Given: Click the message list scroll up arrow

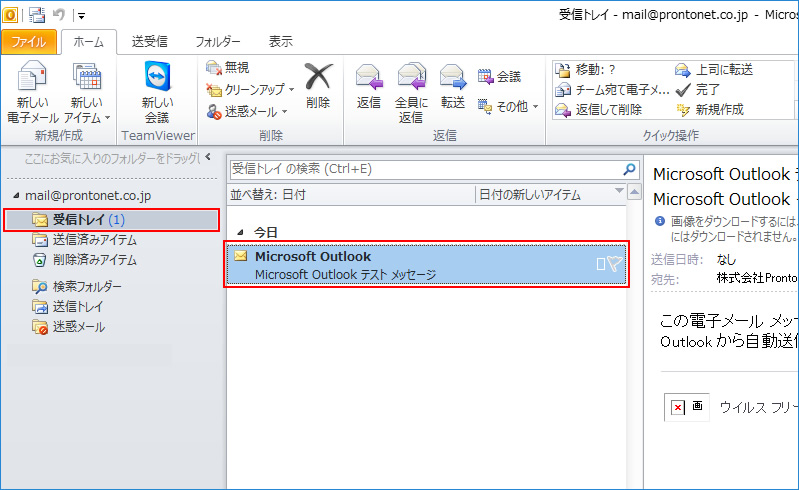Looking at the screenshot, I should (634, 193).
